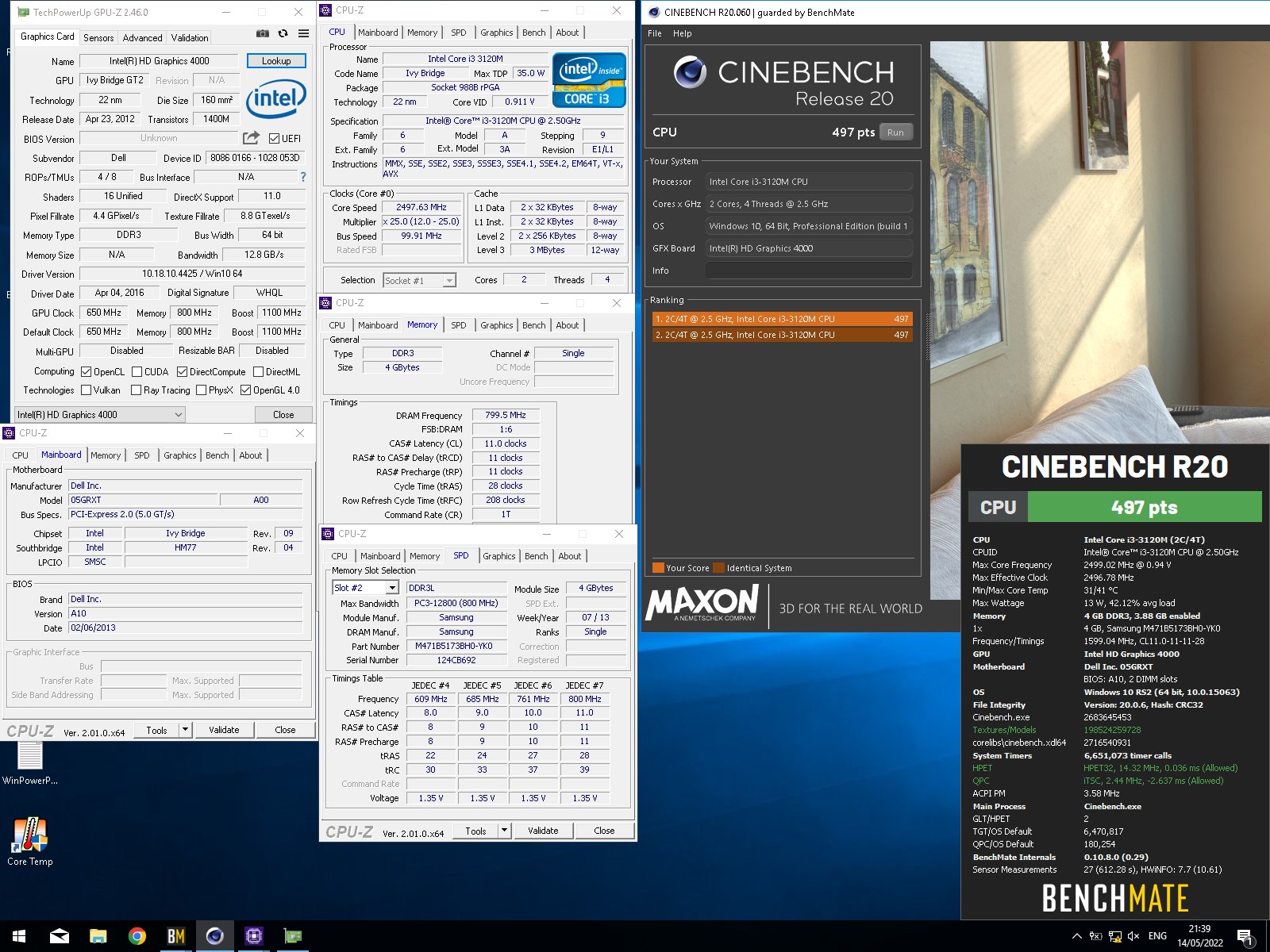Toggle the DirectCompute checkbox
Screen dimensions: 1270x952
coord(182,371)
